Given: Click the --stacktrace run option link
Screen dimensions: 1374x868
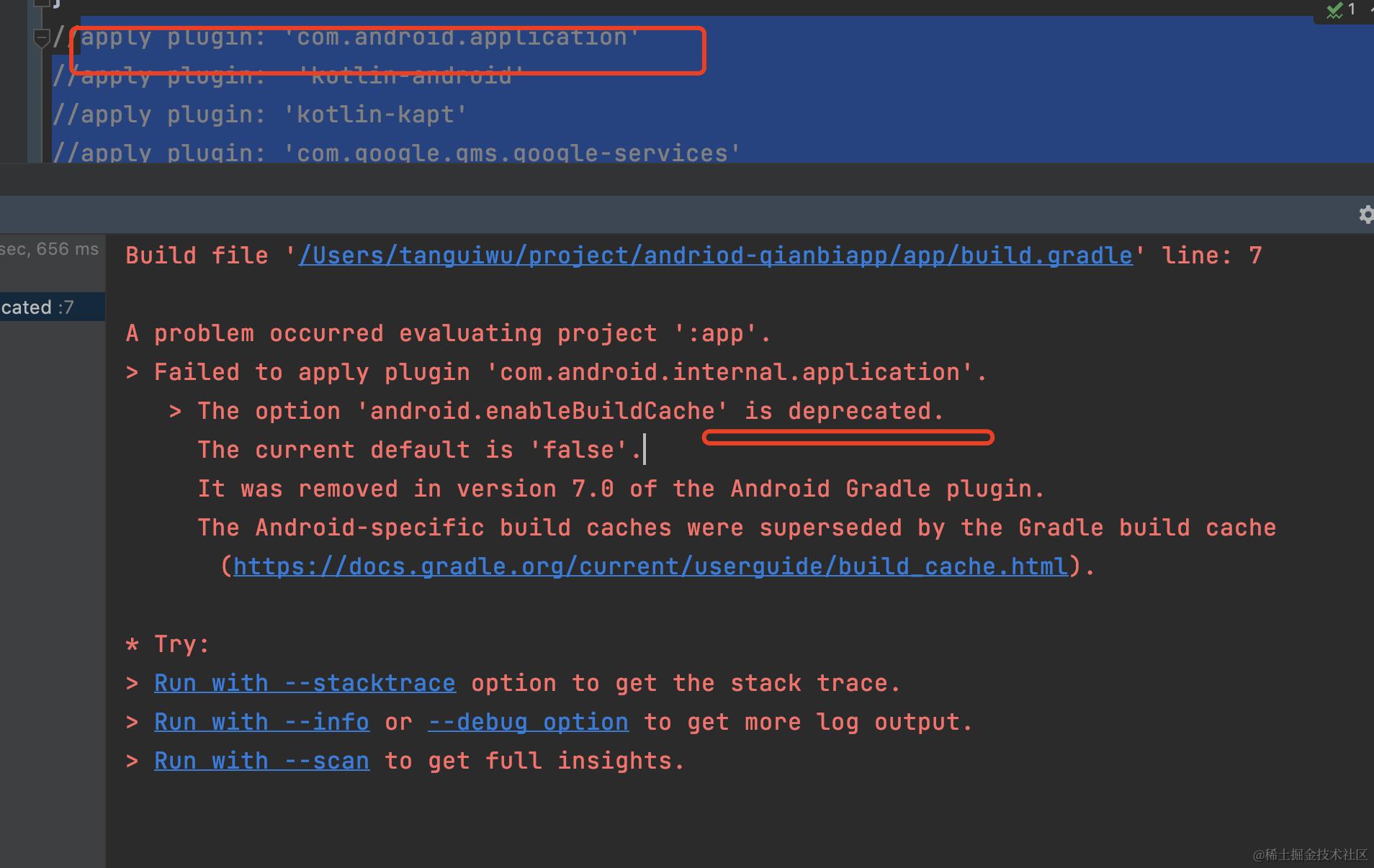Looking at the screenshot, I should pyautogui.click(x=303, y=682).
